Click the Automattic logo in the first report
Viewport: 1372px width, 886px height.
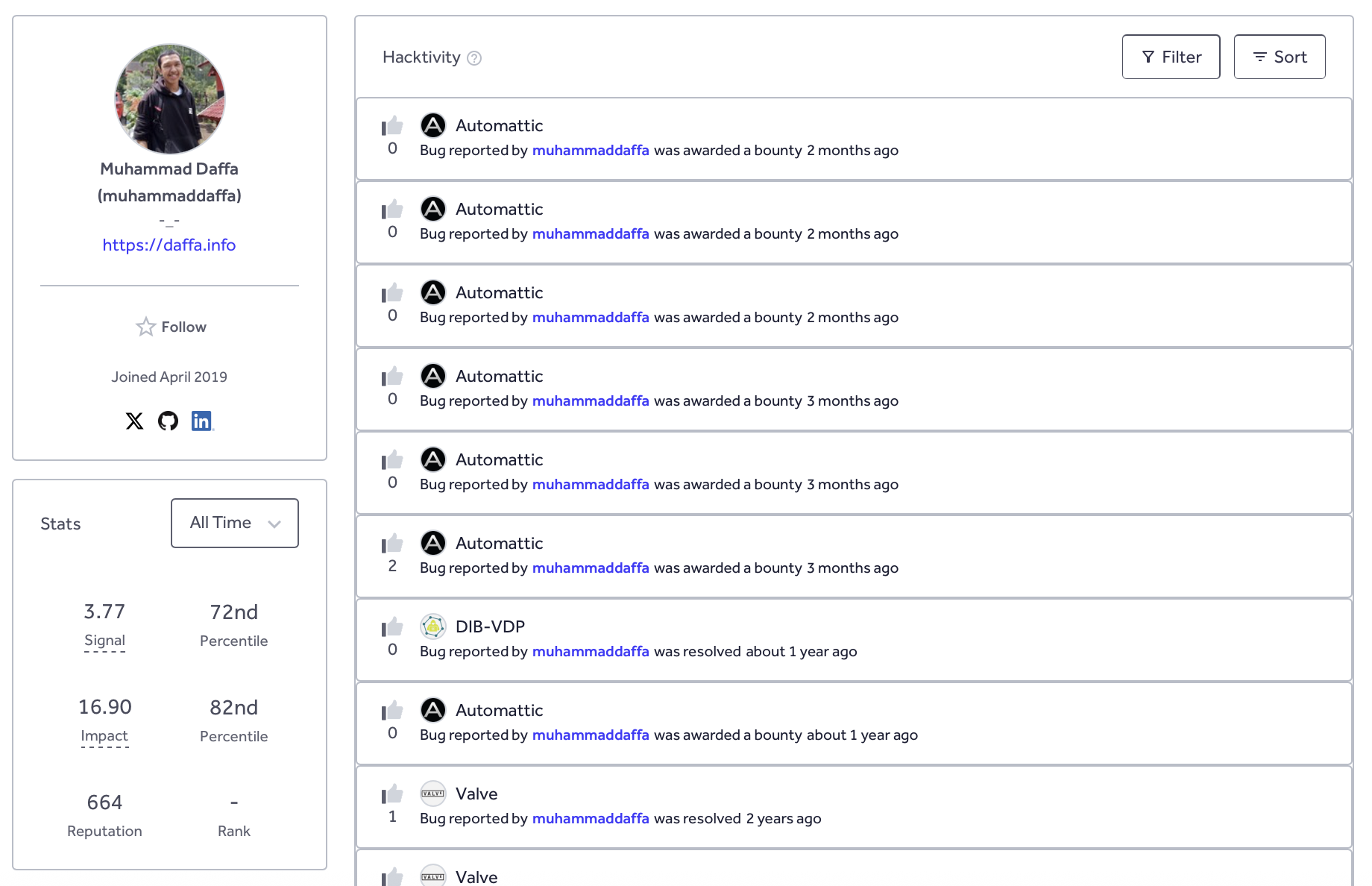pyautogui.click(x=433, y=125)
